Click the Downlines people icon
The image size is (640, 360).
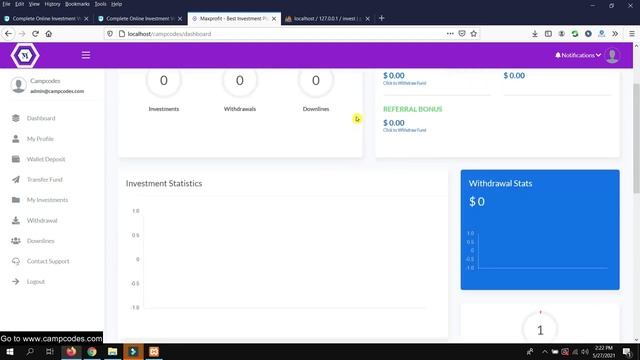(16, 241)
